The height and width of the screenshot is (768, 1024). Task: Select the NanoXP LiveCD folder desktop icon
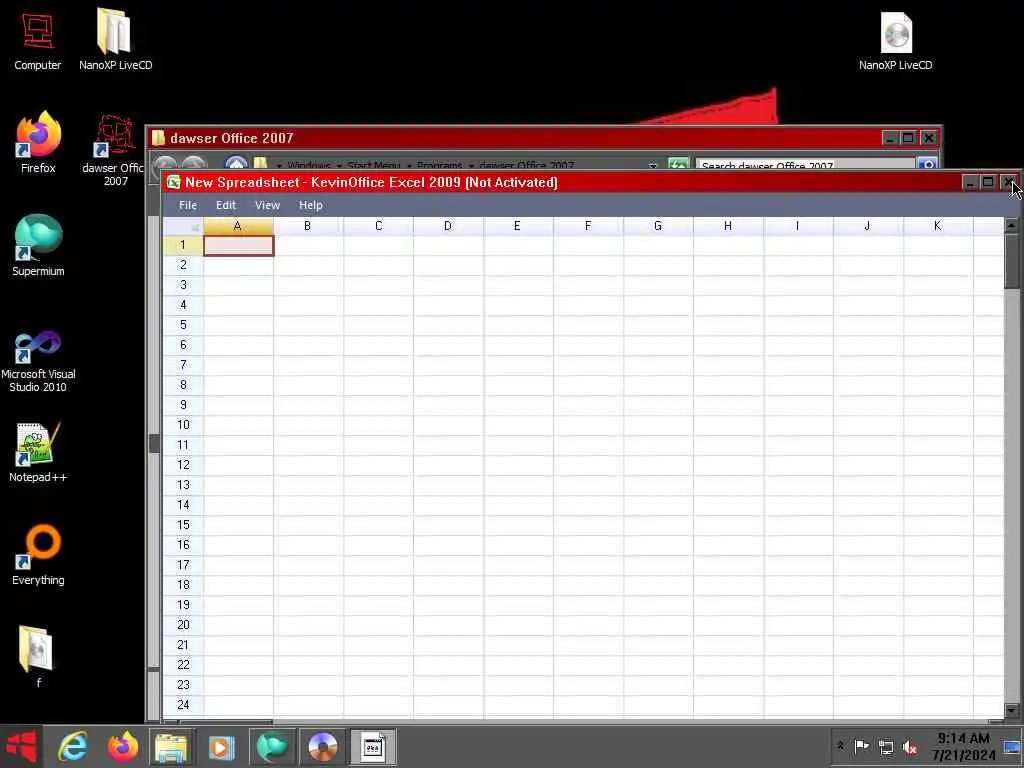pos(116,39)
